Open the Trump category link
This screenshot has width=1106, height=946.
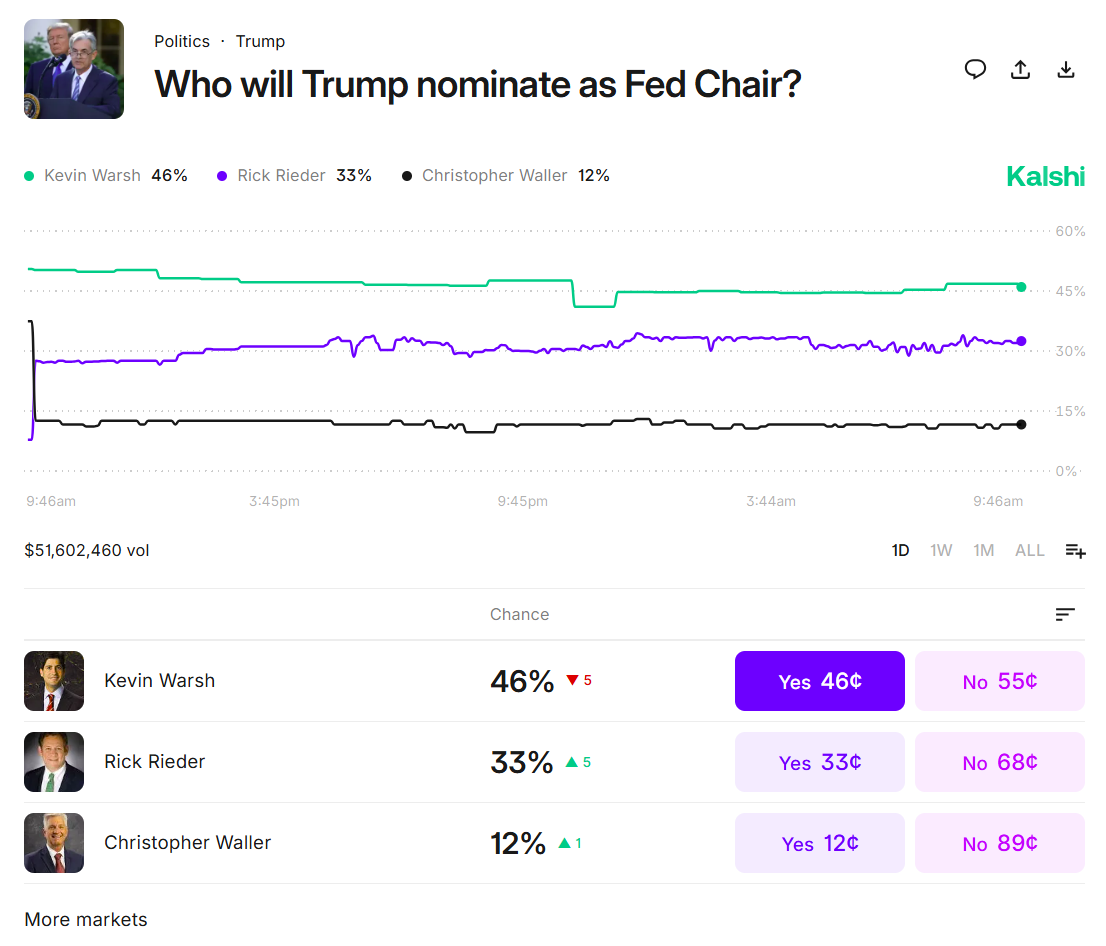[260, 41]
